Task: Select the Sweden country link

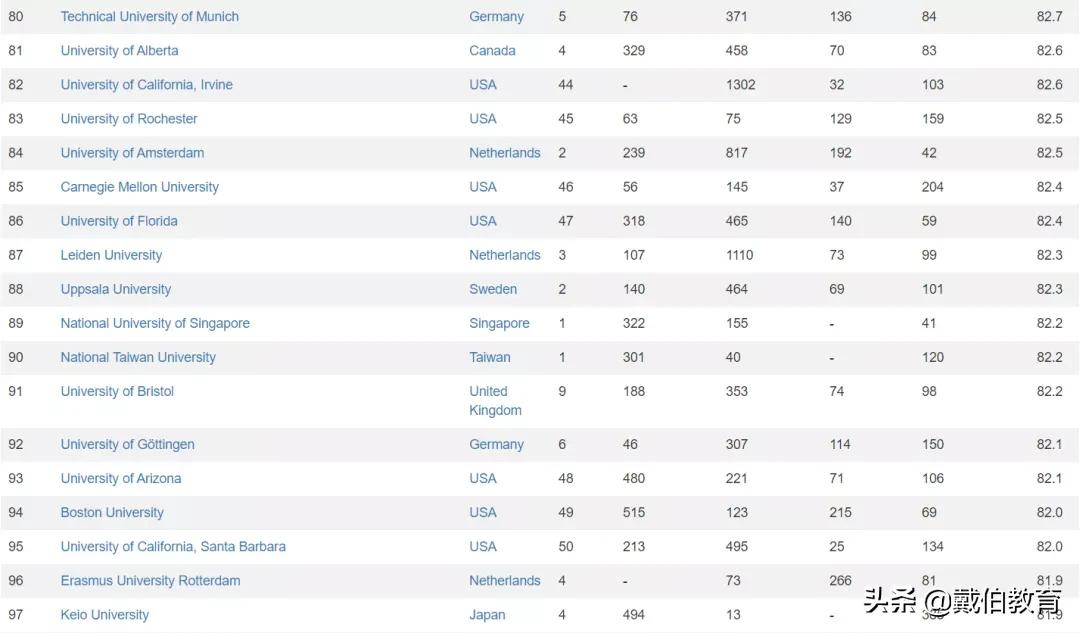Action: tap(493, 289)
